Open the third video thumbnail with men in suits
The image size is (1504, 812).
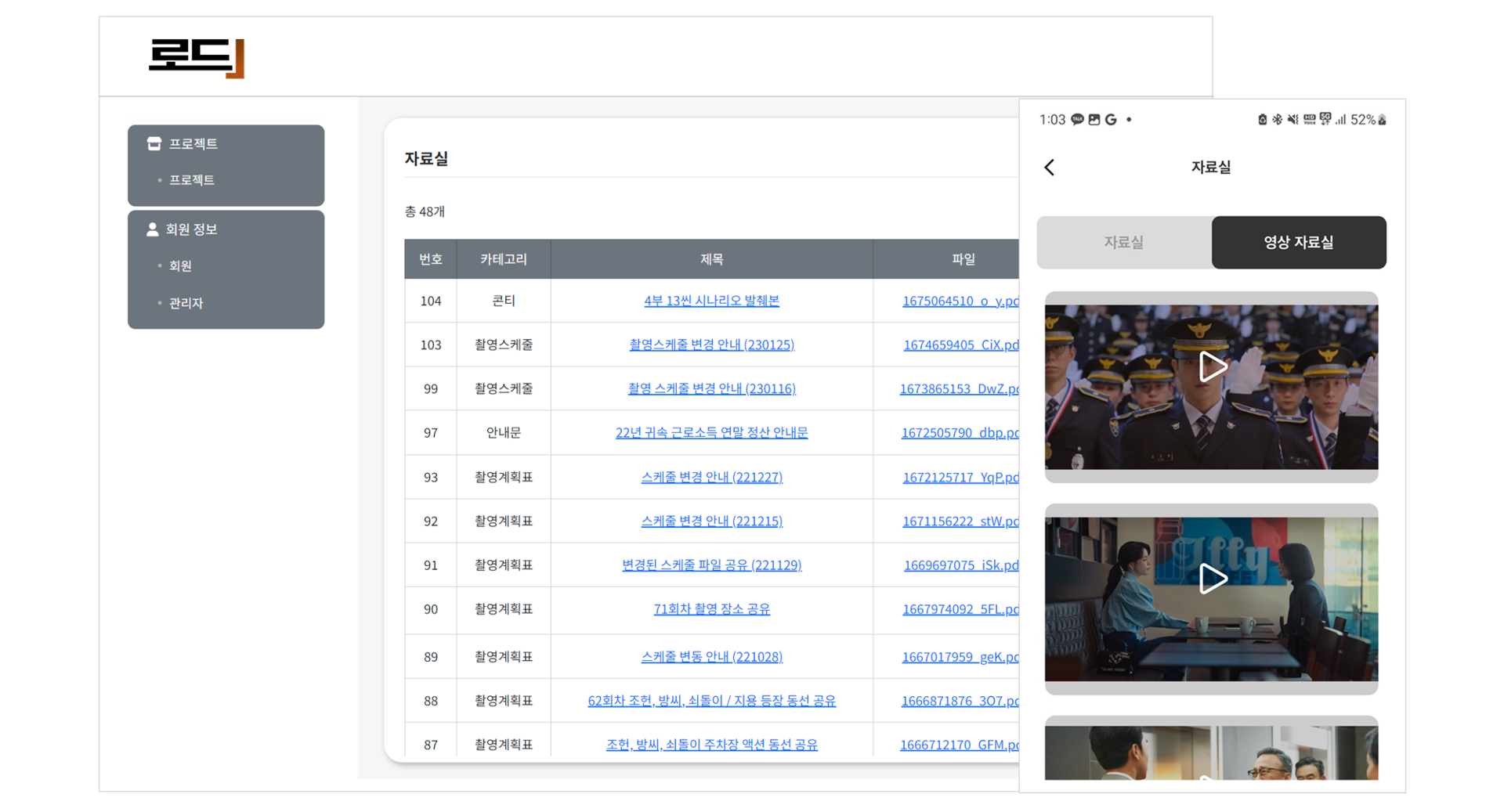click(1211, 751)
